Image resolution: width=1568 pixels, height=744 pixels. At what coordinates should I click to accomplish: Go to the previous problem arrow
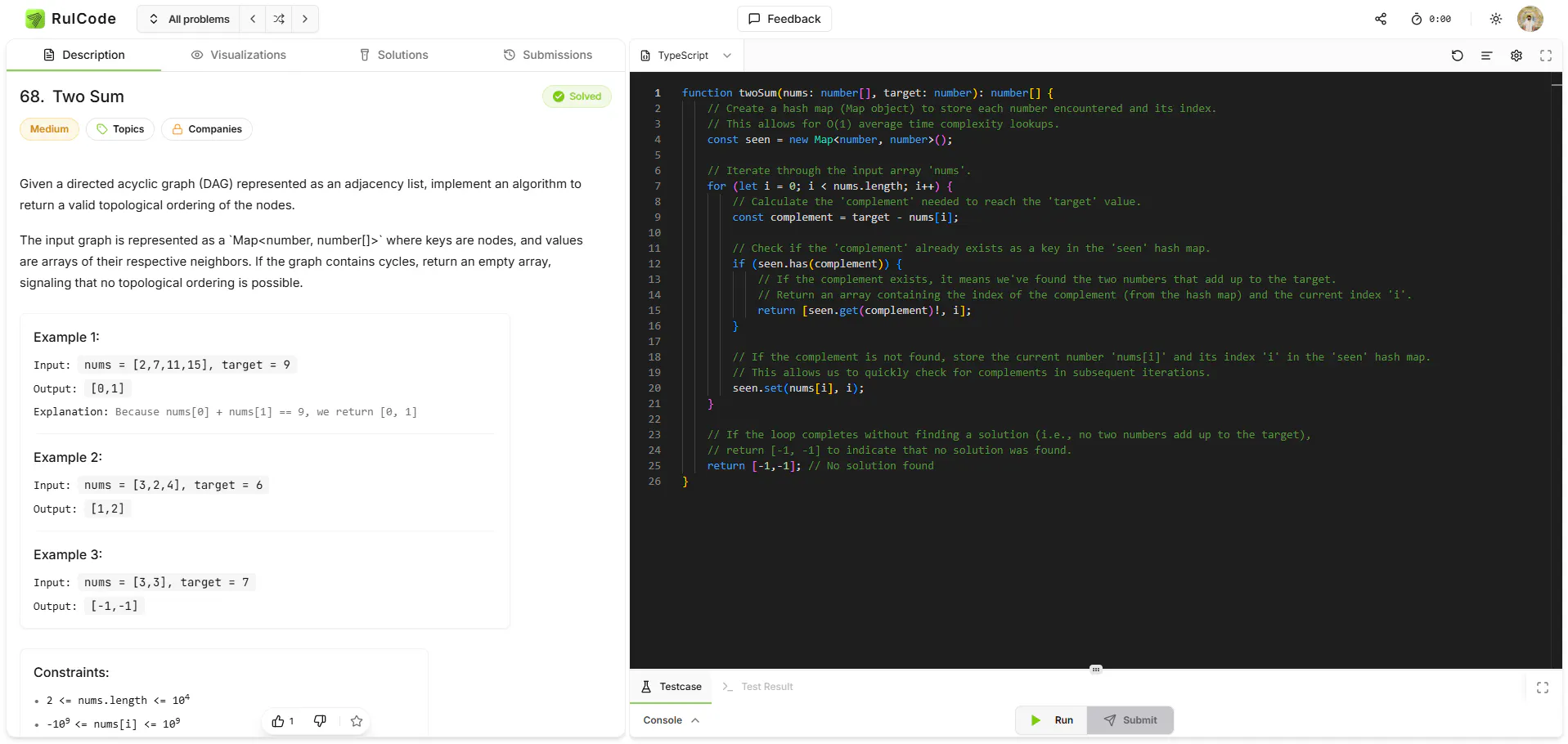(253, 19)
